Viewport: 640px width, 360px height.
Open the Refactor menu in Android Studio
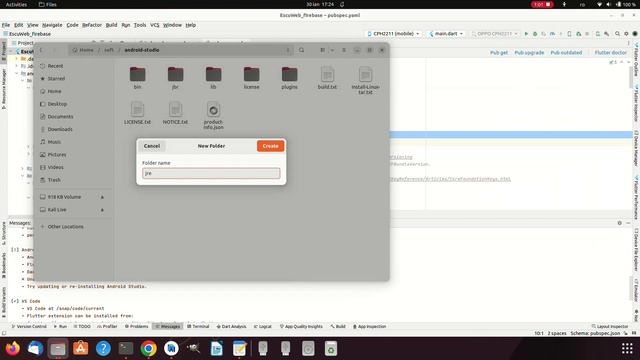click(92, 25)
